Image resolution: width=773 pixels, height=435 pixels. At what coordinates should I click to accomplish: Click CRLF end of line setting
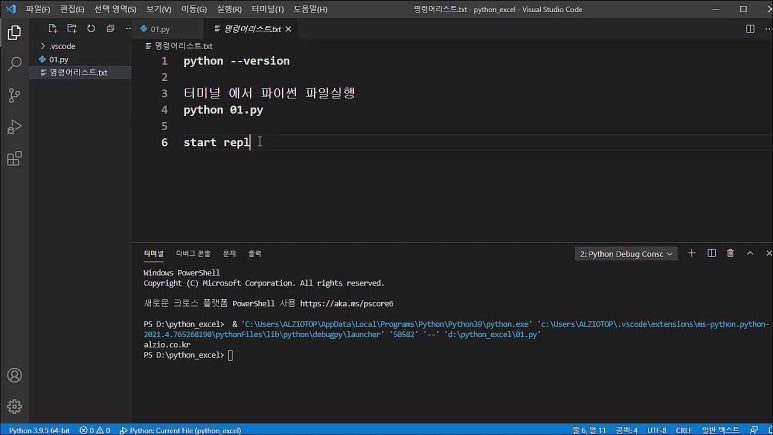point(684,430)
